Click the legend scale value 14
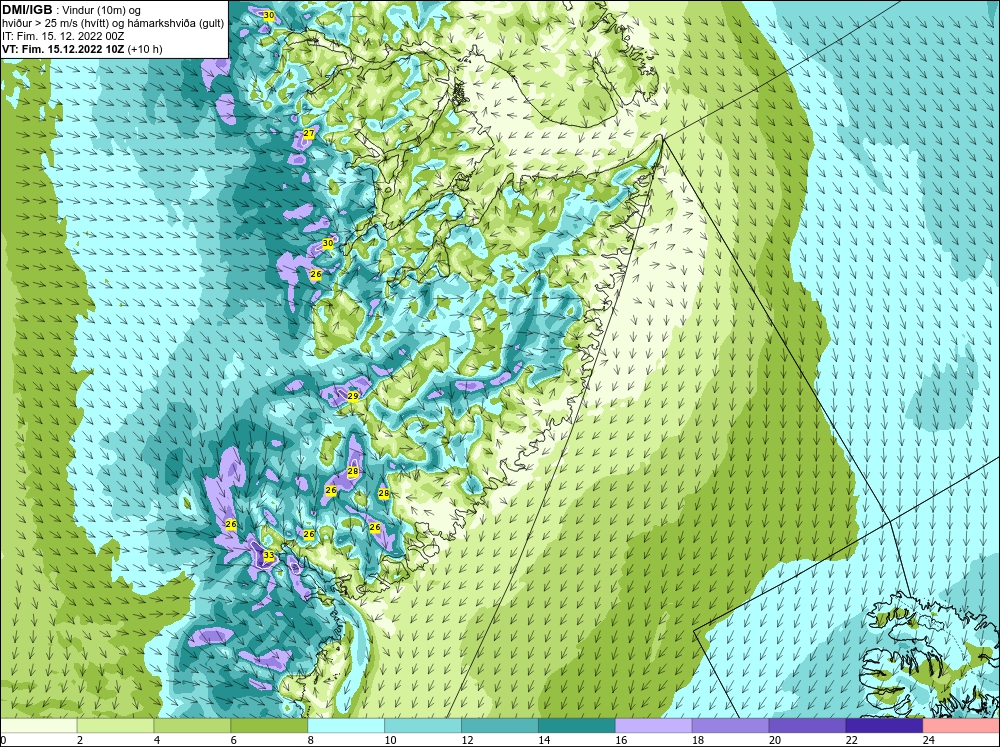 (544, 740)
